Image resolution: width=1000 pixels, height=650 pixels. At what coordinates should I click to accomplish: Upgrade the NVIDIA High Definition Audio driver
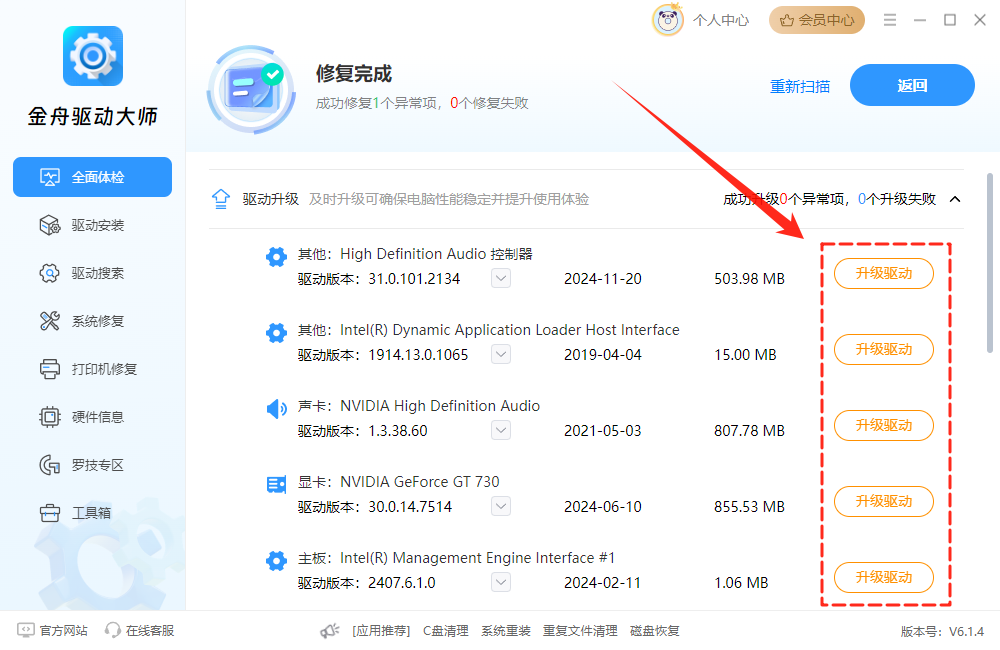pyautogui.click(x=884, y=425)
